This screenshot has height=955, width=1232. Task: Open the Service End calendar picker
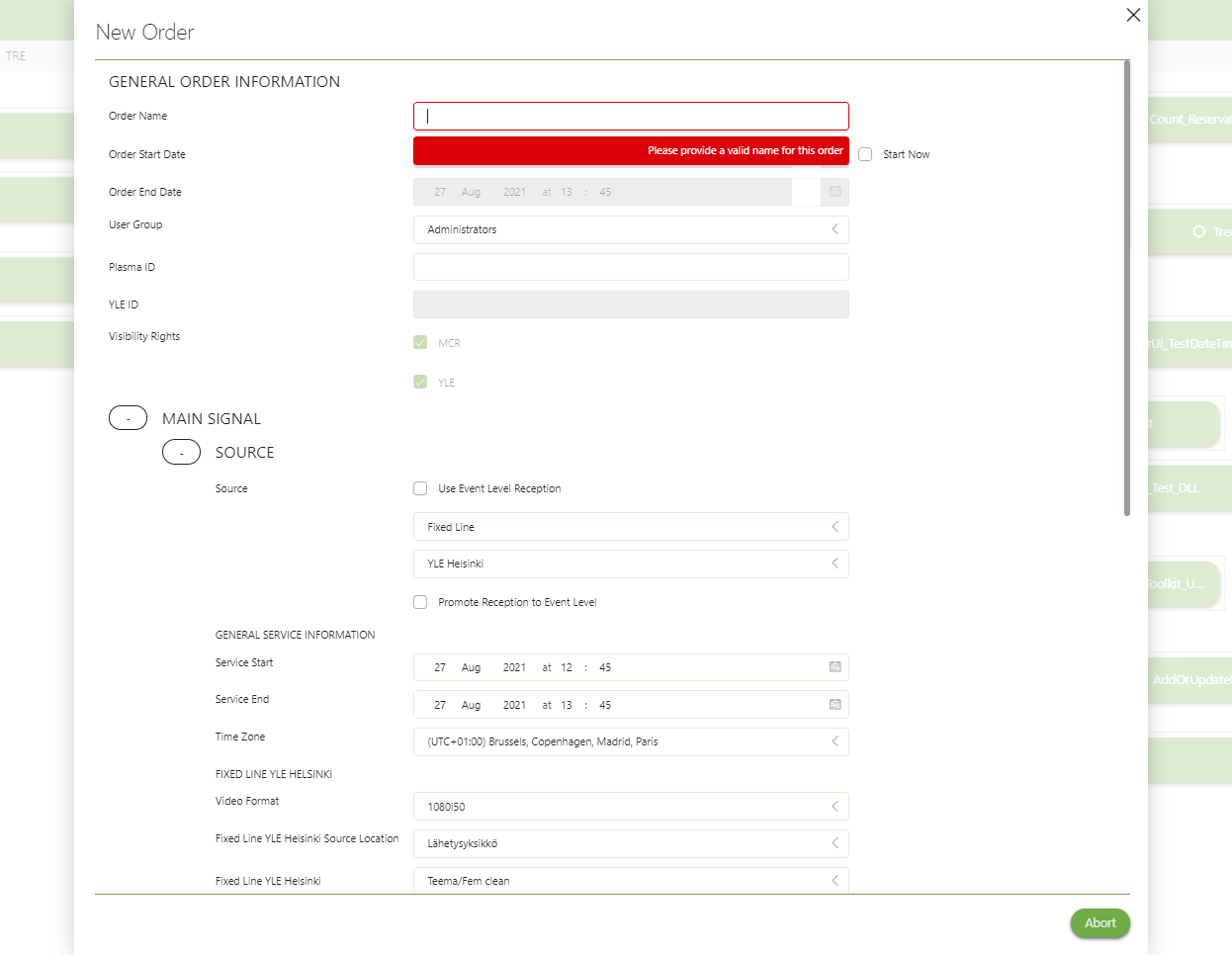(836, 704)
